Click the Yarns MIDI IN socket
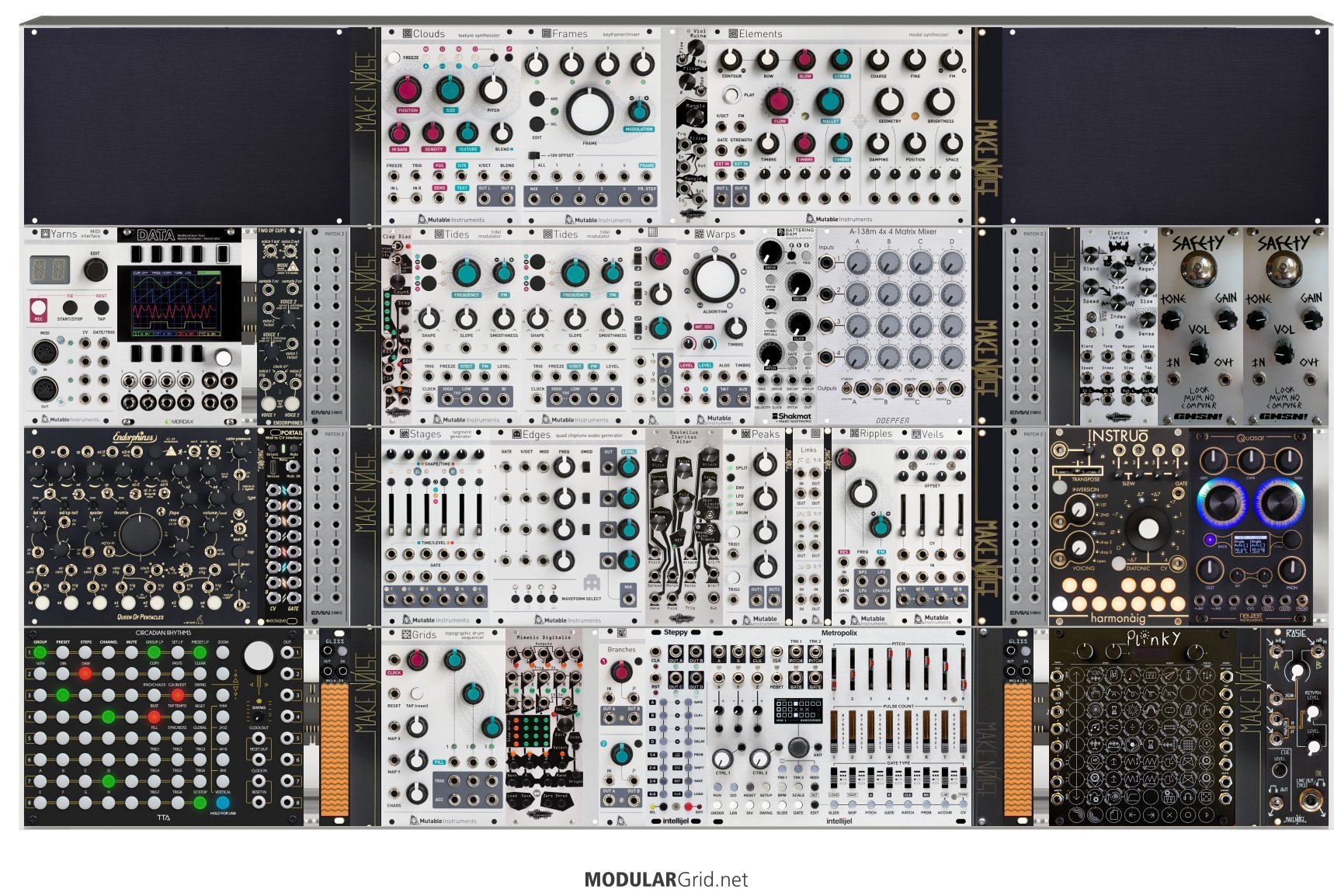The image size is (1334, 896). pyautogui.click(x=44, y=353)
